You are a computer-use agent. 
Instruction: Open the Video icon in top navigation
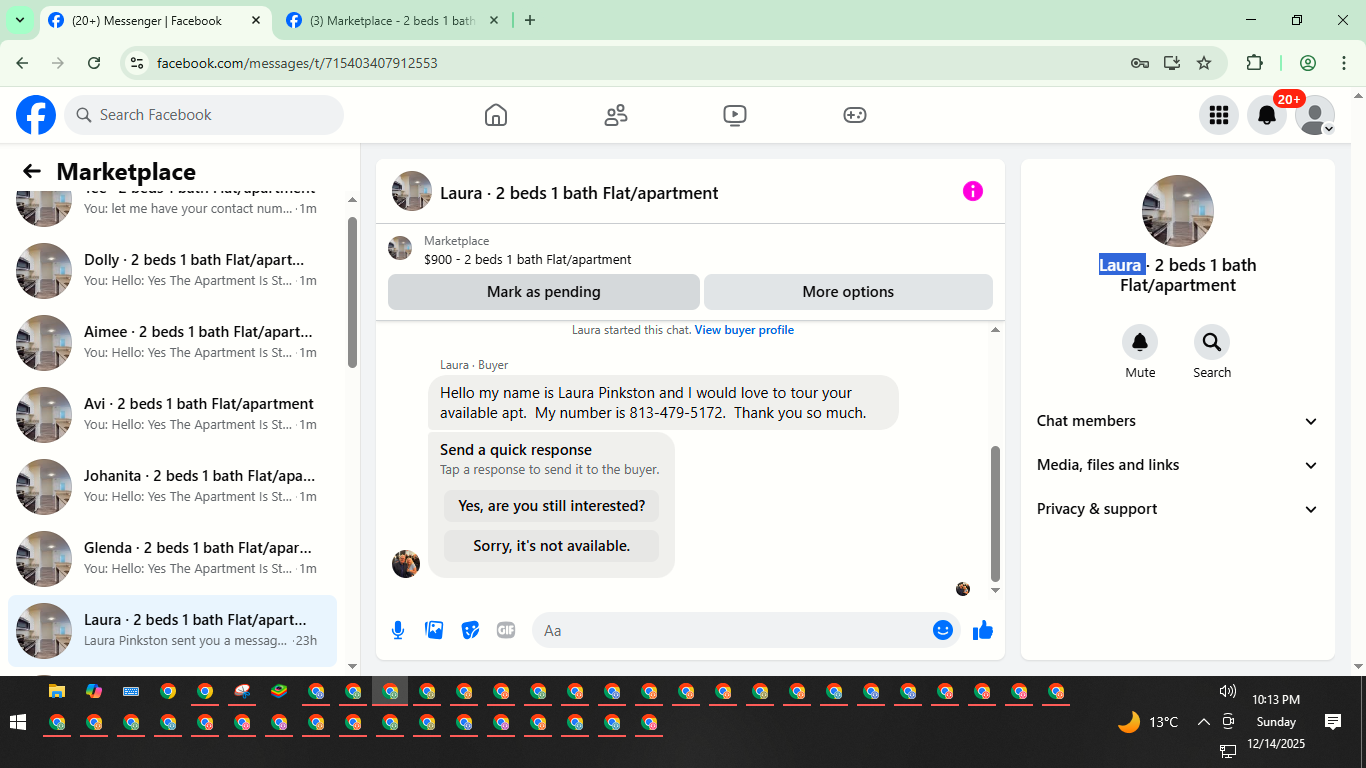(735, 115)
